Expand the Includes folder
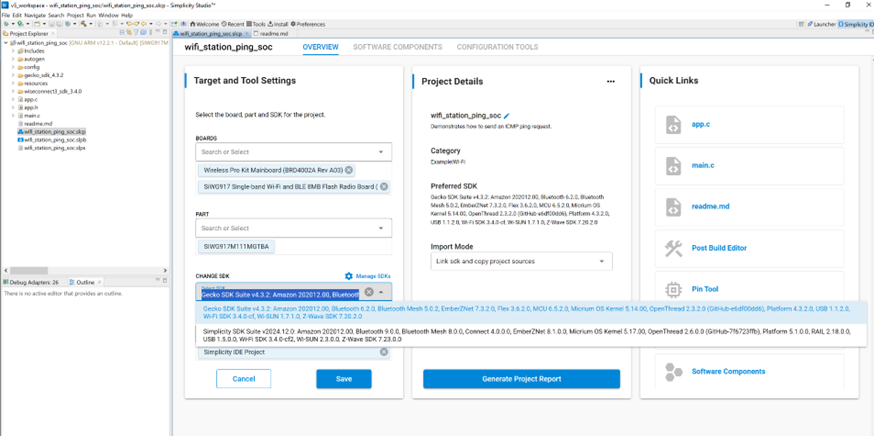The image size is (874, 436). (13, 51)
